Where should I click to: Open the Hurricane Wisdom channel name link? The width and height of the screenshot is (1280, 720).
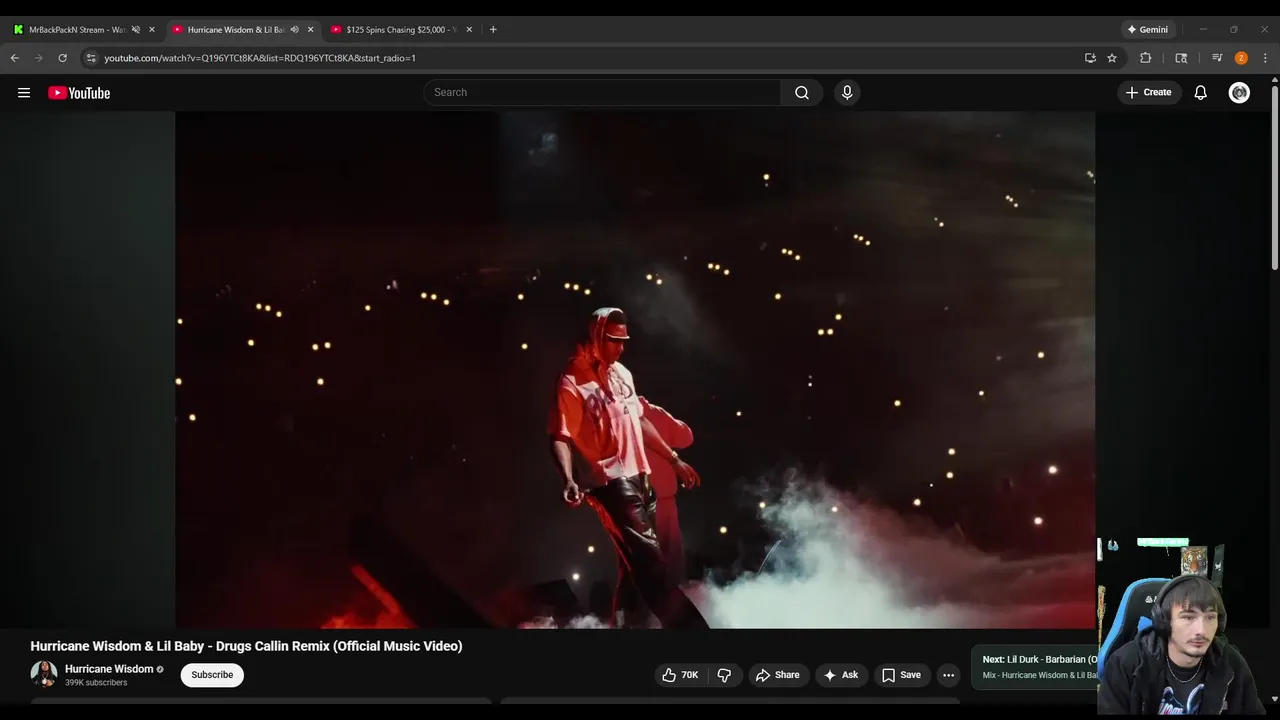tap(109, 669)
